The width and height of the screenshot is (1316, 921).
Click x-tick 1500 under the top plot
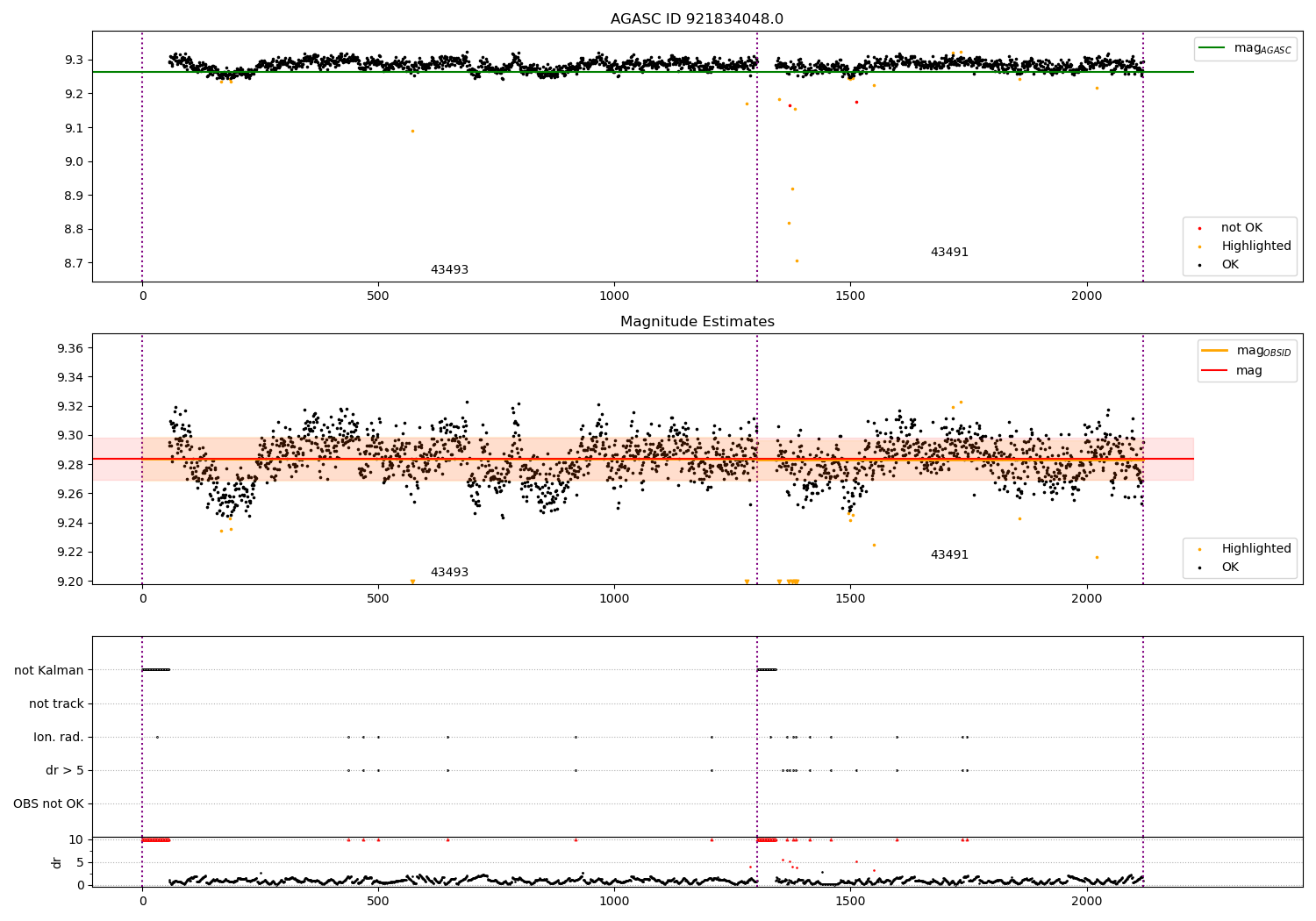850,296
